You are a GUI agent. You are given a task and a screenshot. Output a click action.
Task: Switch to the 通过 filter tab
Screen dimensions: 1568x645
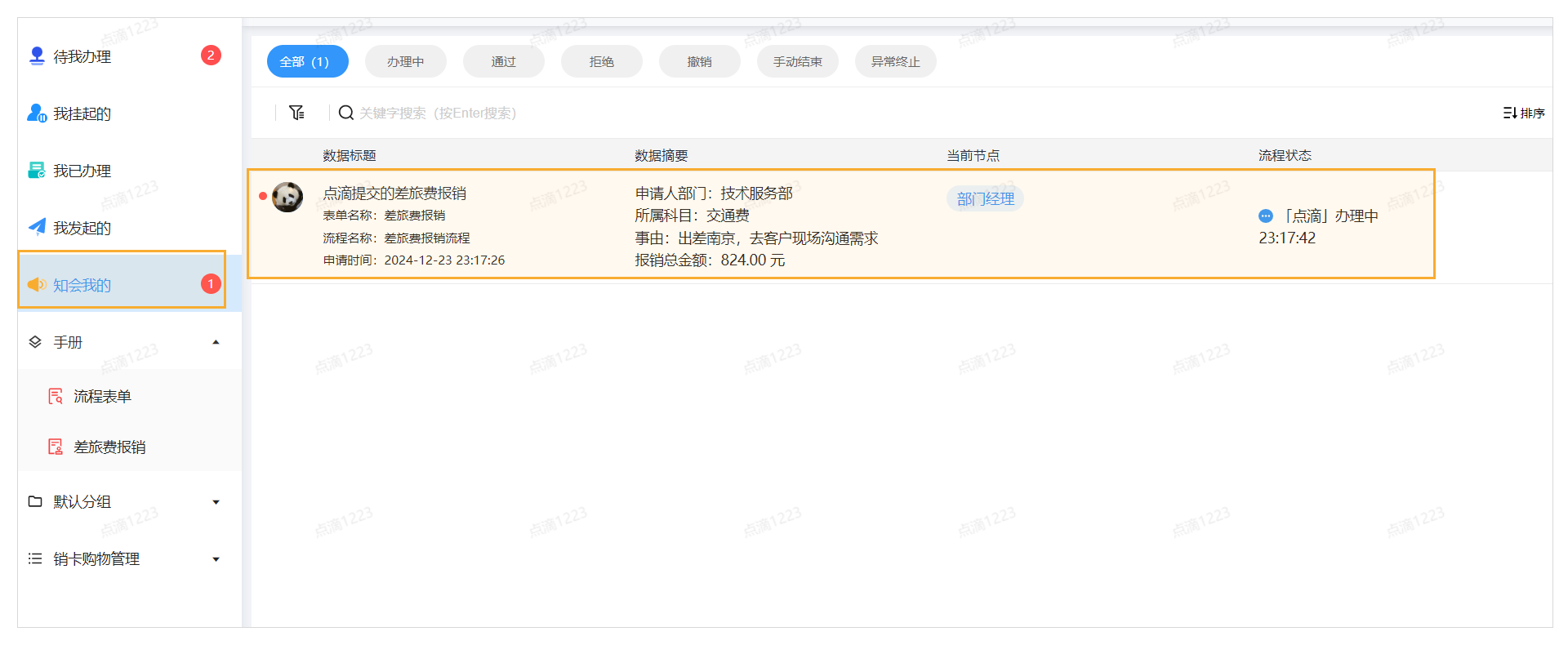click(504, 61)
